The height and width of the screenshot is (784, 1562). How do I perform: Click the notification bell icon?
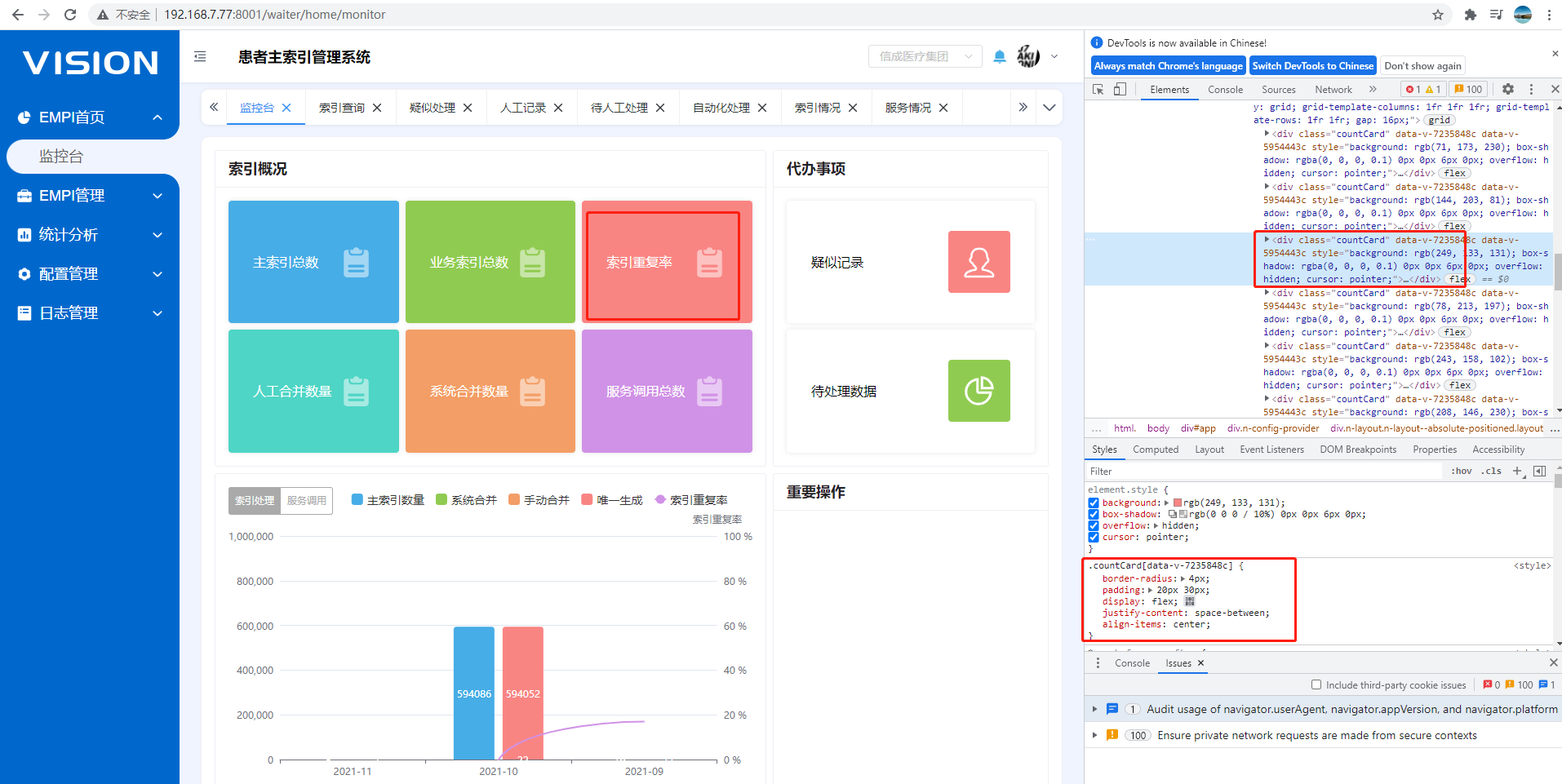point(1000,56)
